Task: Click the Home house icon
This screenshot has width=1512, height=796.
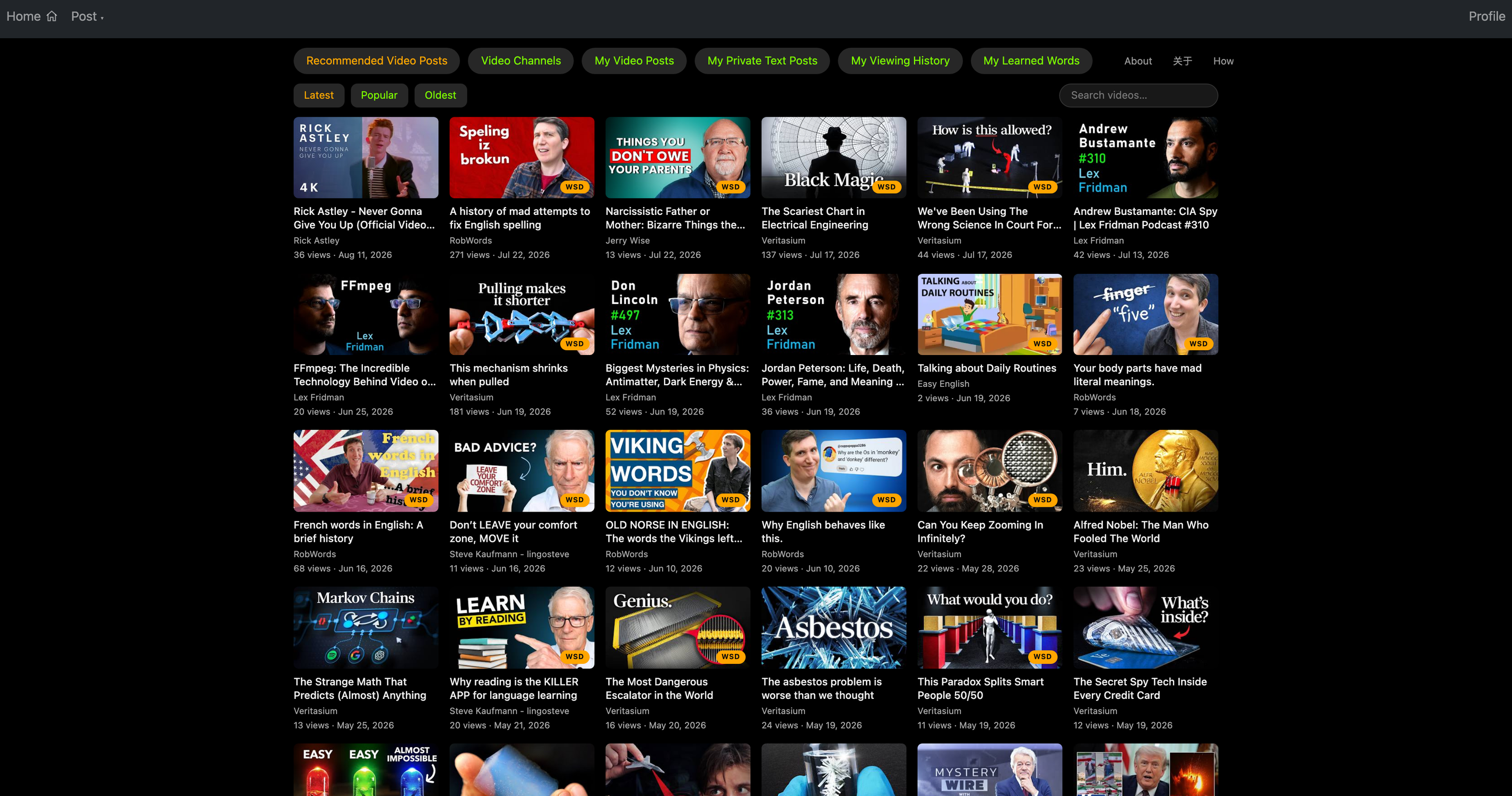Action: coord(51,16)
